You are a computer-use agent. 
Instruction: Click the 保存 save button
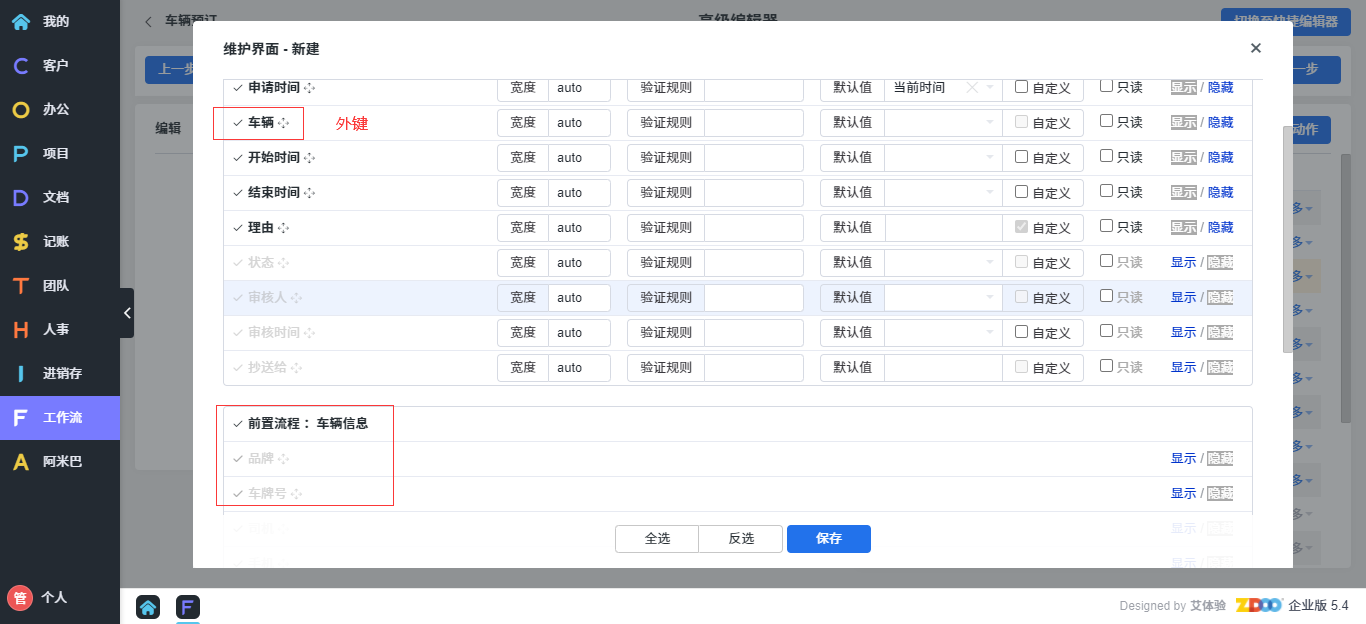pyautogui.click(x=828, y=539)
